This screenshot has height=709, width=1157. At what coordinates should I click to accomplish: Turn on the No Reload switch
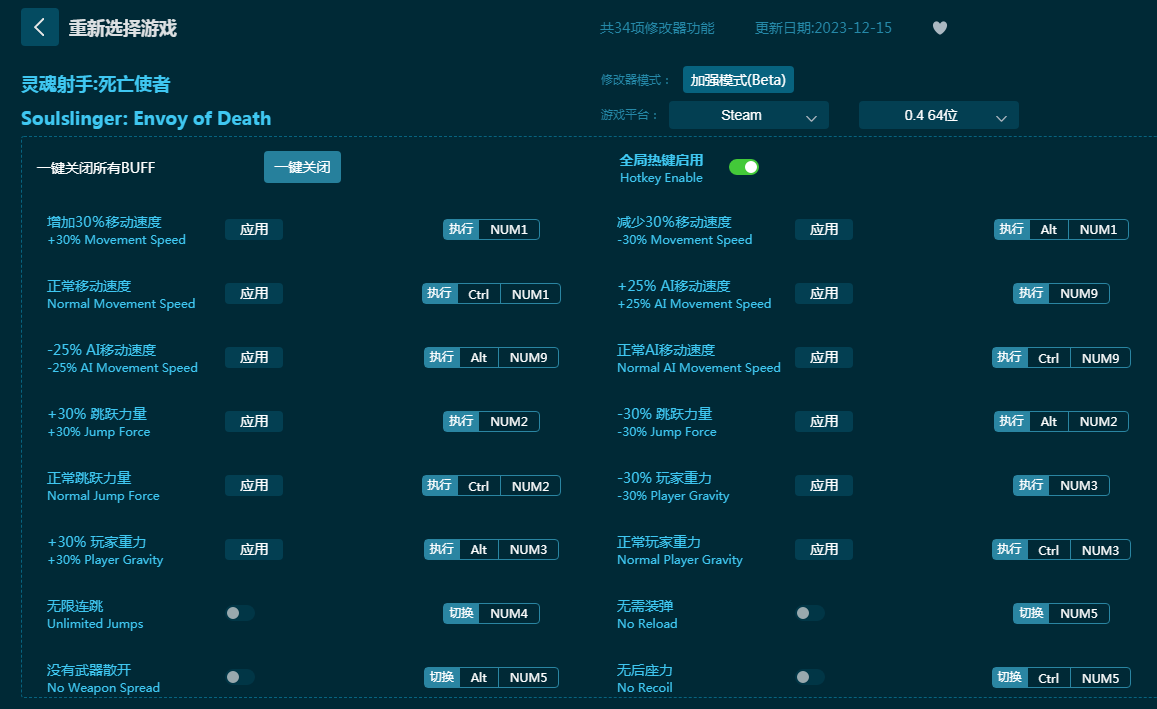810,613
